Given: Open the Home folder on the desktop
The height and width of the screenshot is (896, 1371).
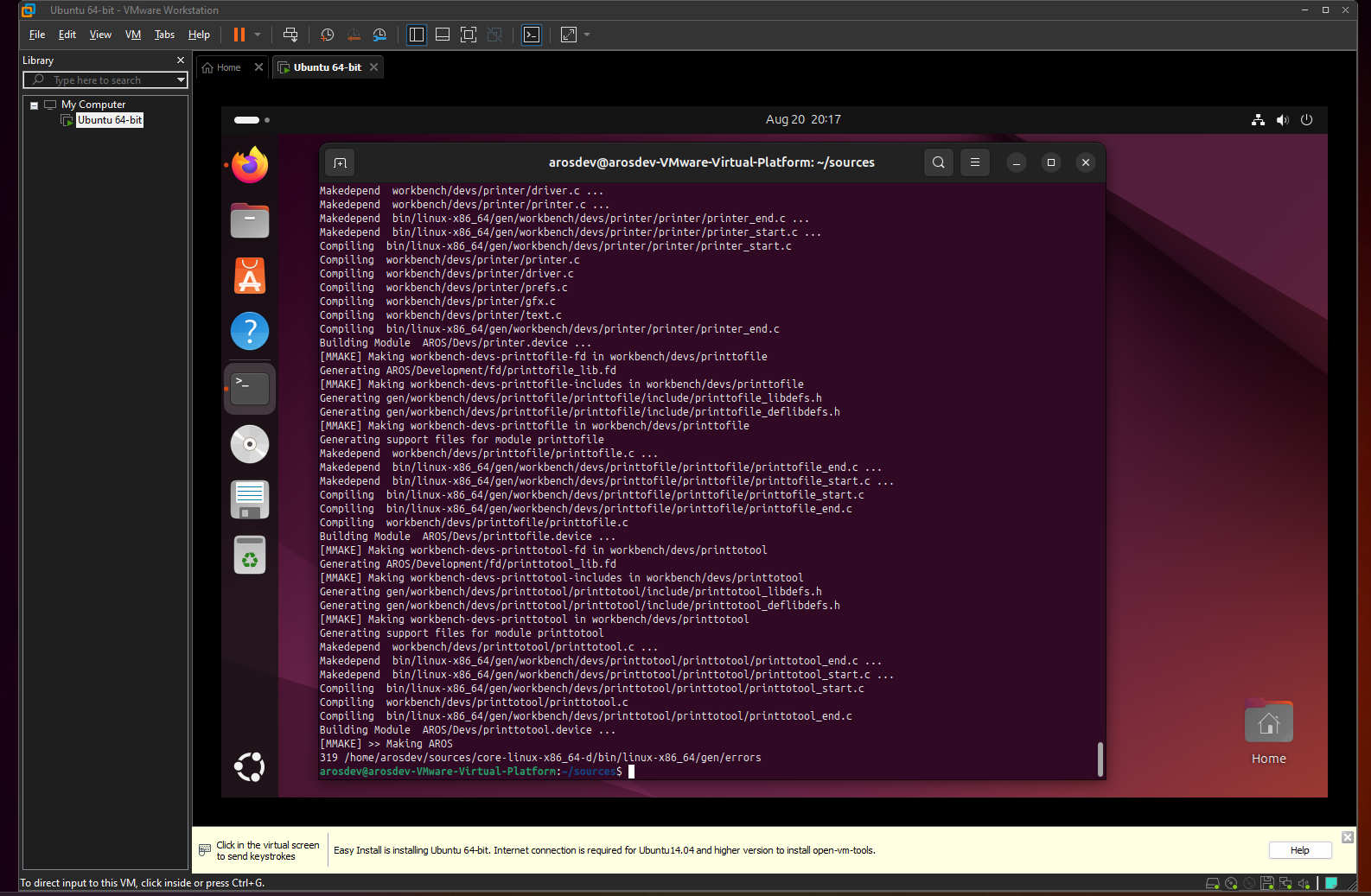Looking at the screenshot, I should 1269,733.
